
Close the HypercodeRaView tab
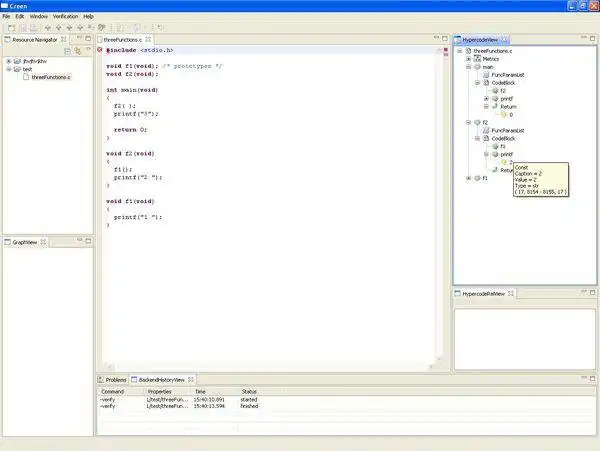coord(511,293)
